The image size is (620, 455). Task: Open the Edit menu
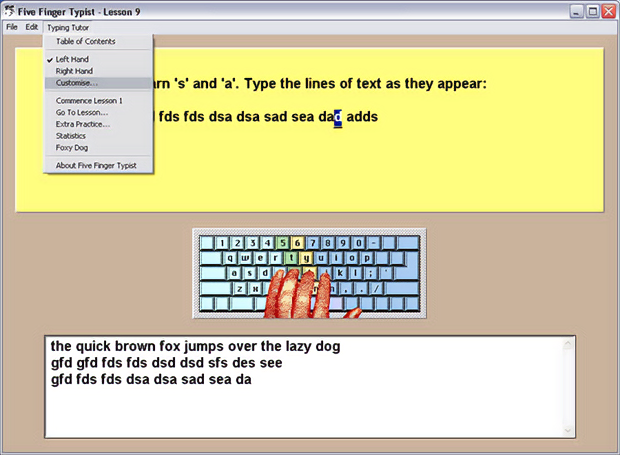click(x=32, y=27)
